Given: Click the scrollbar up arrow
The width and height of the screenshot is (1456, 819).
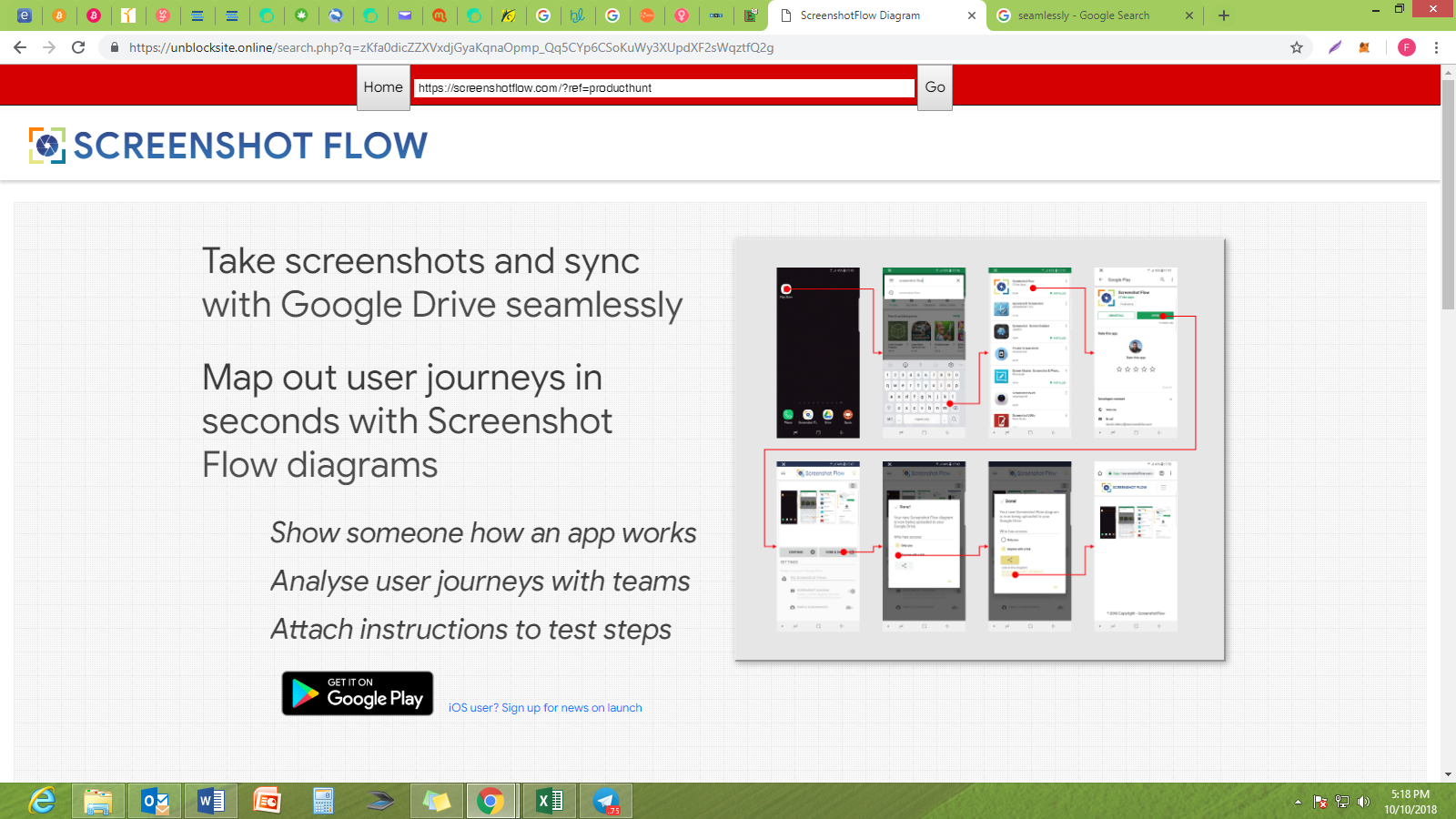Looking at the screenshot, I should click(1448, 73).
